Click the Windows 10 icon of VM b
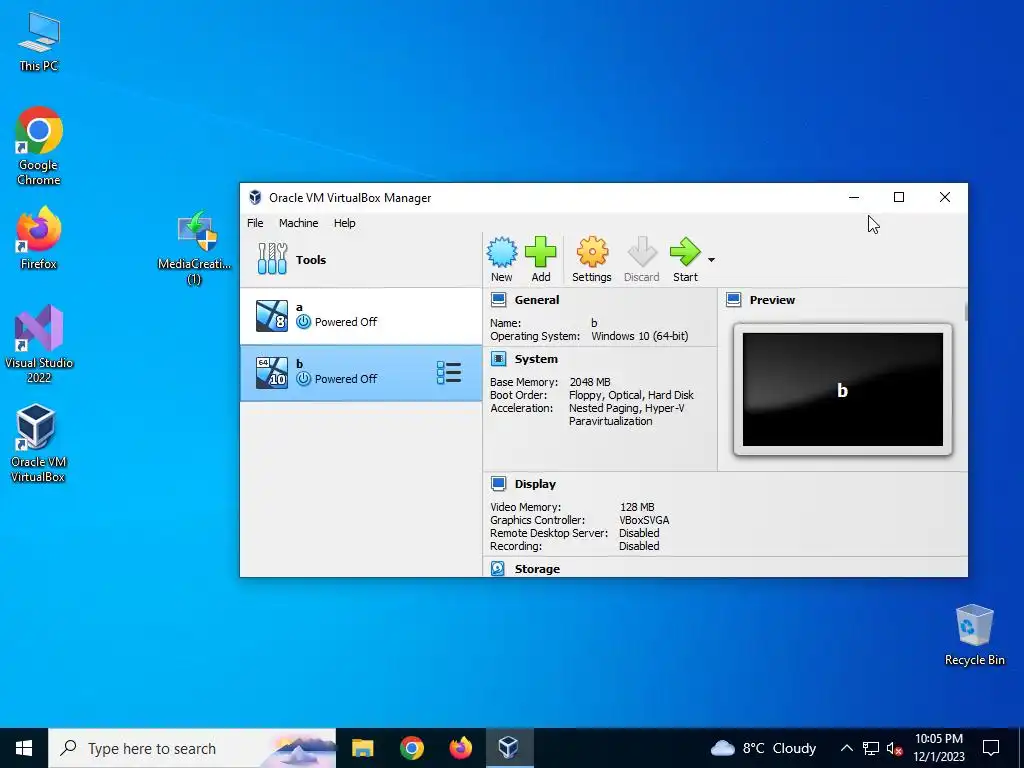Image resolution: width=1024 pixels, height=768 pixels. (x=272, y=373)
